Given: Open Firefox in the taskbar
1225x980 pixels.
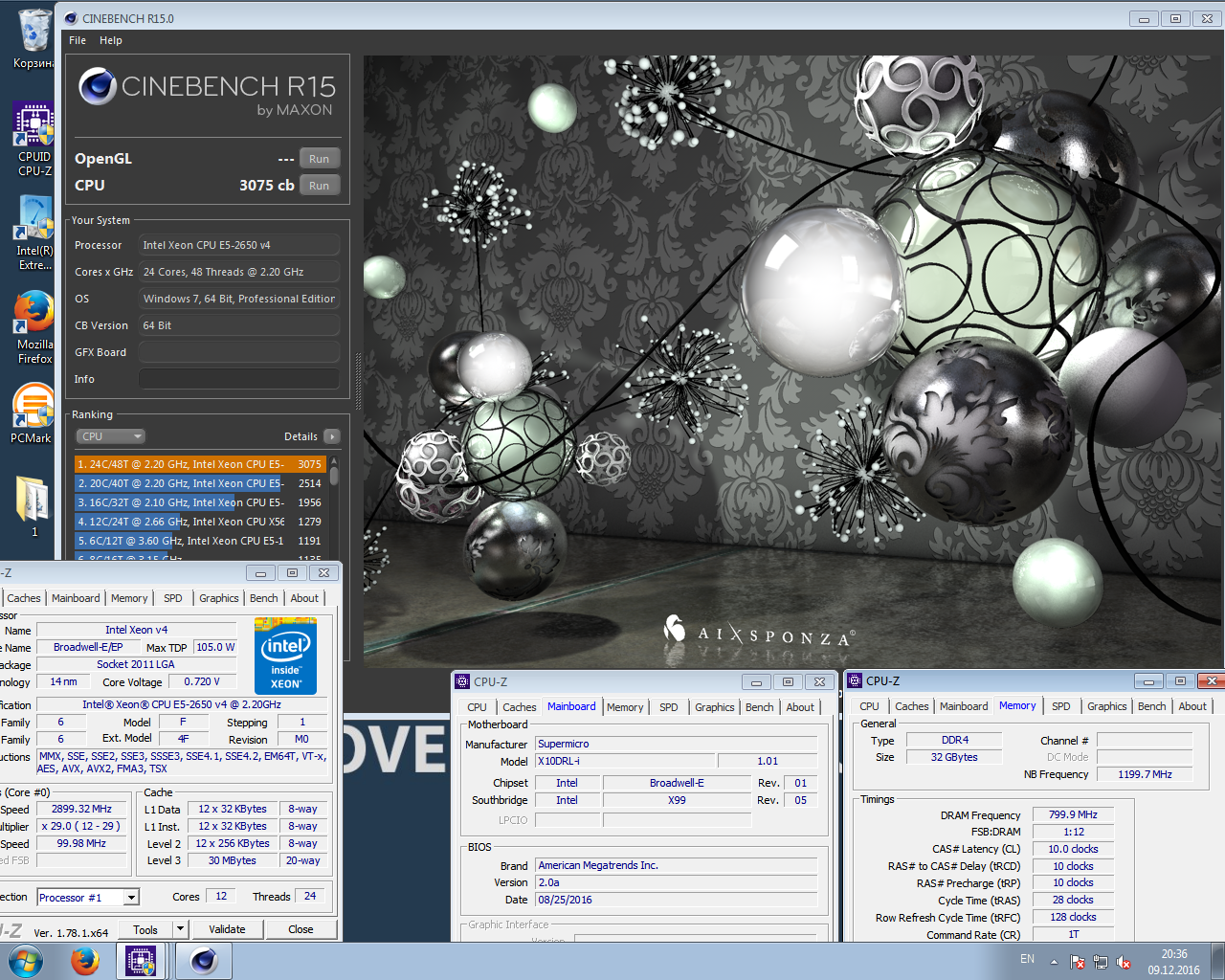Looking at the screenshot, I should point(85,961).
